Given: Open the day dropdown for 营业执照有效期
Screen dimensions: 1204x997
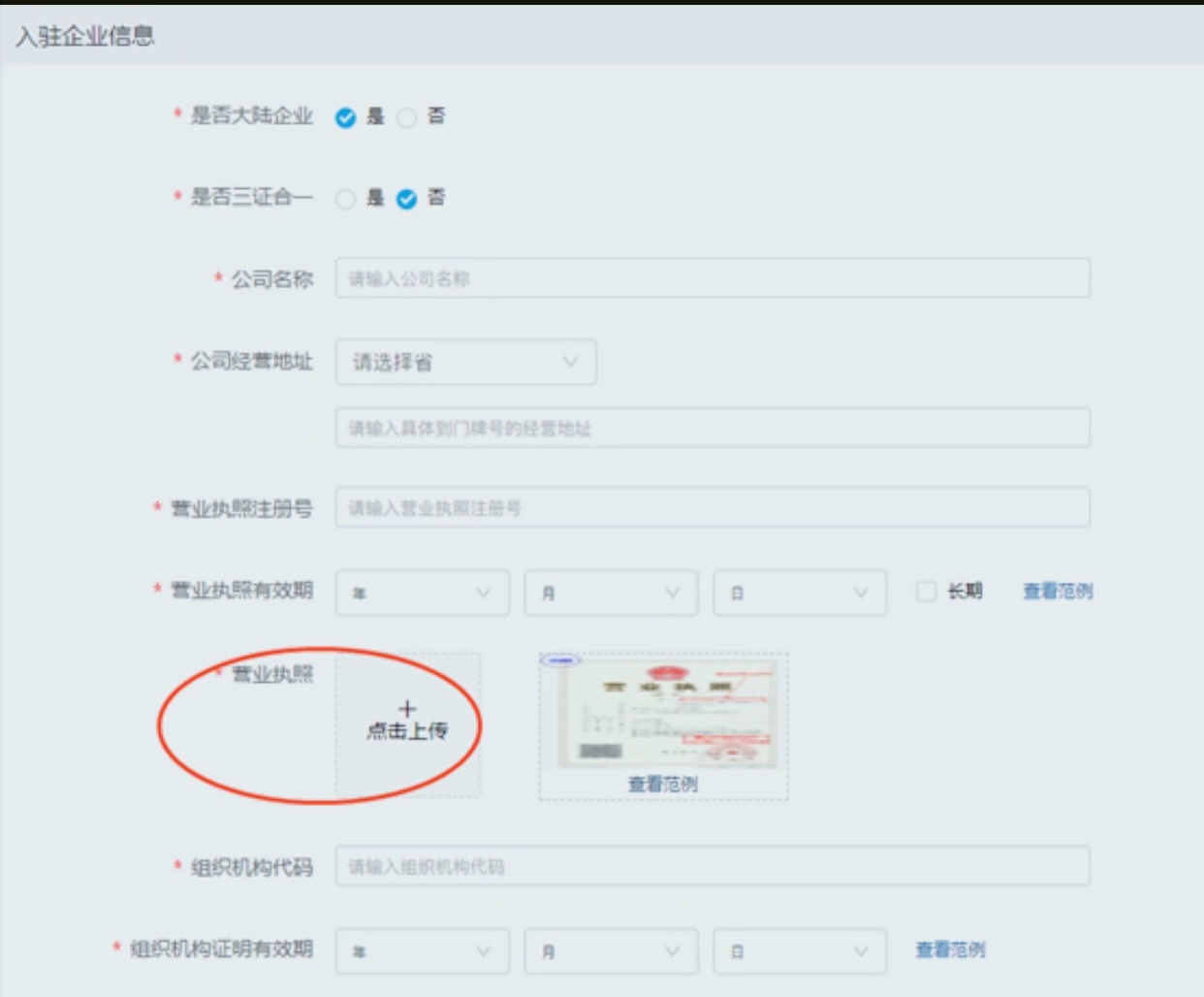Looking at the screenshot, I should [x=800, y=593].
